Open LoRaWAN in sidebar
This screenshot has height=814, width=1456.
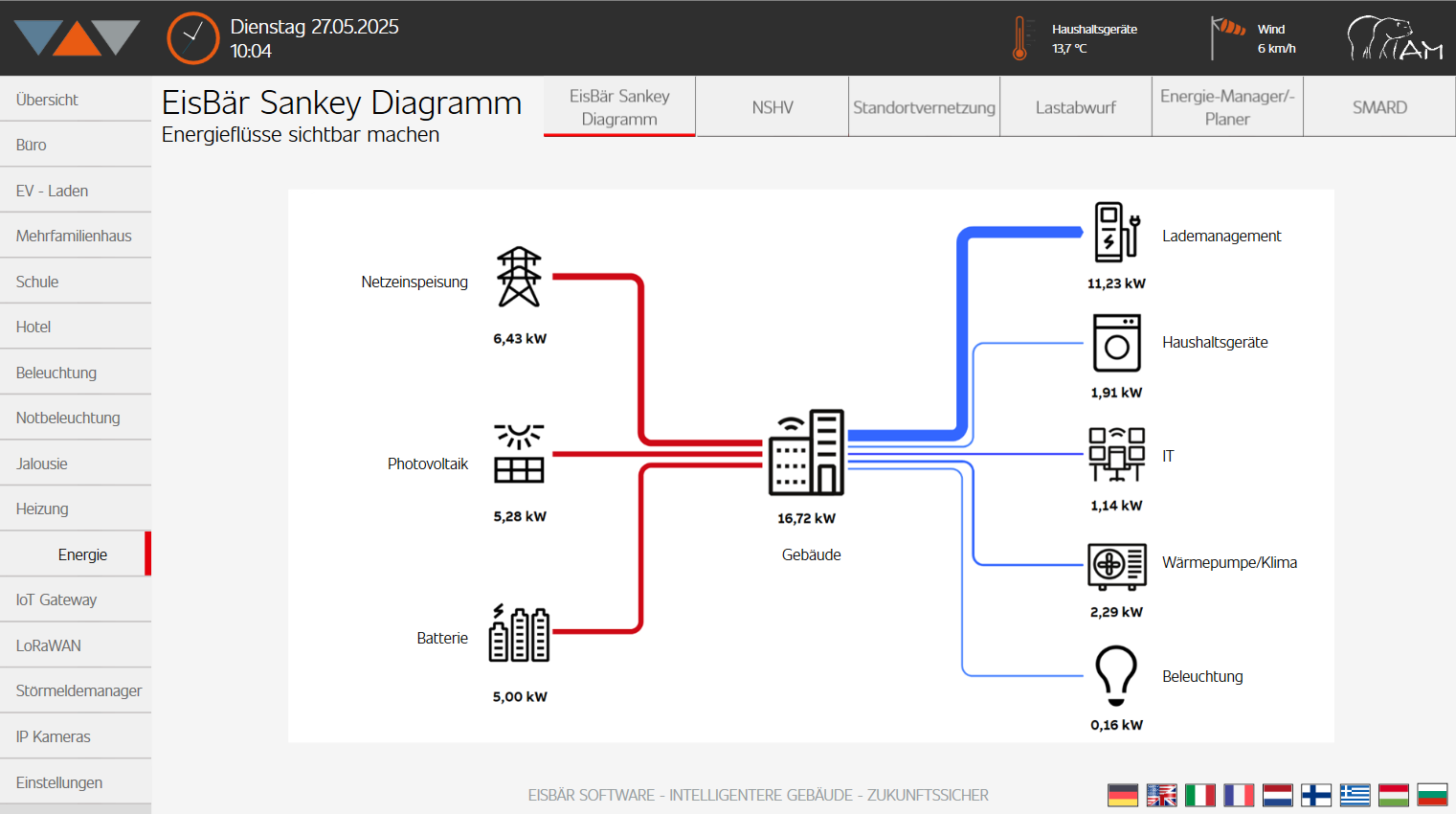76,645
